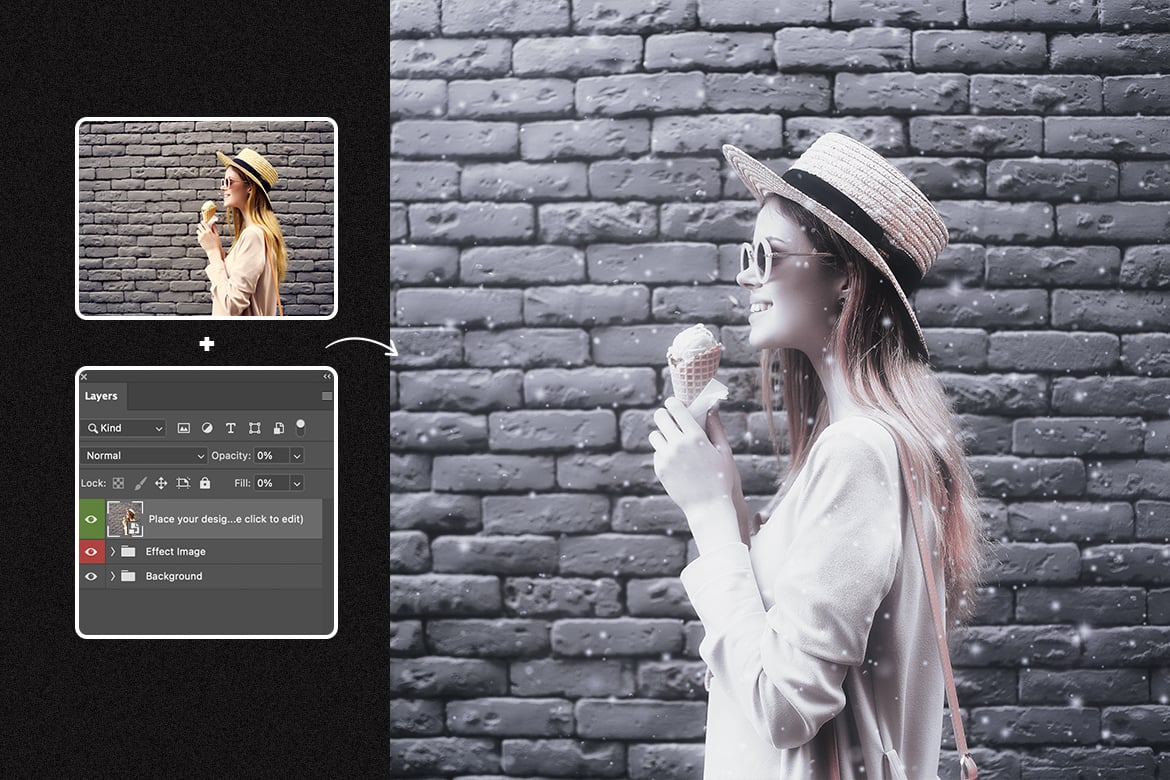Click the Fill value field
Image resolution: width=1170 pixels, height=780 pixels.
coord(272,483)
